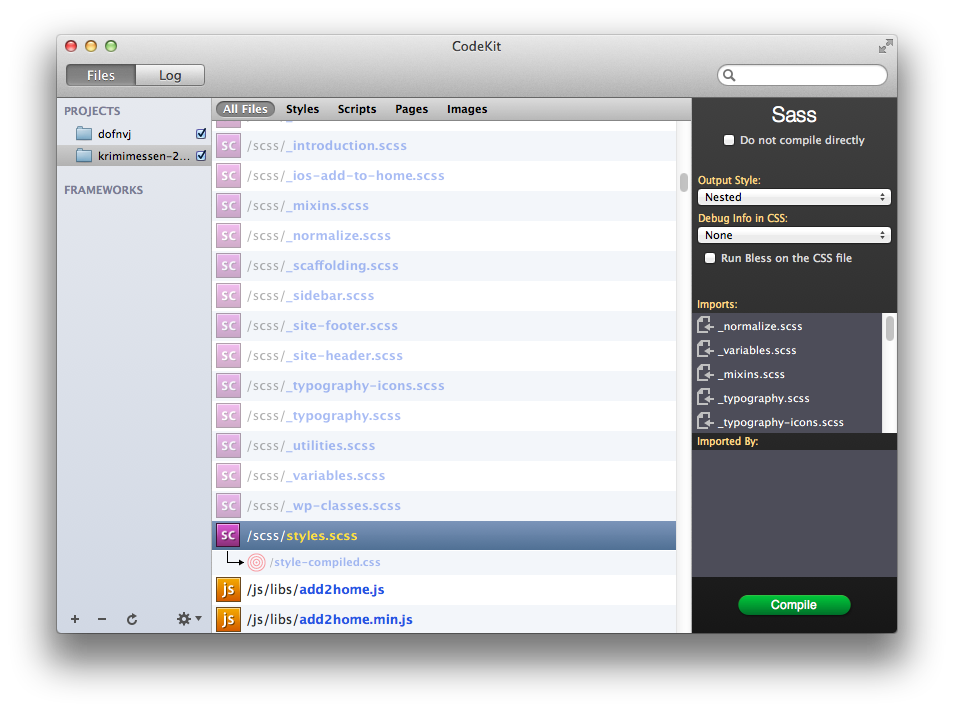
Task: Check 'Run Bless on the CSS file'
Action: (710, 257)
